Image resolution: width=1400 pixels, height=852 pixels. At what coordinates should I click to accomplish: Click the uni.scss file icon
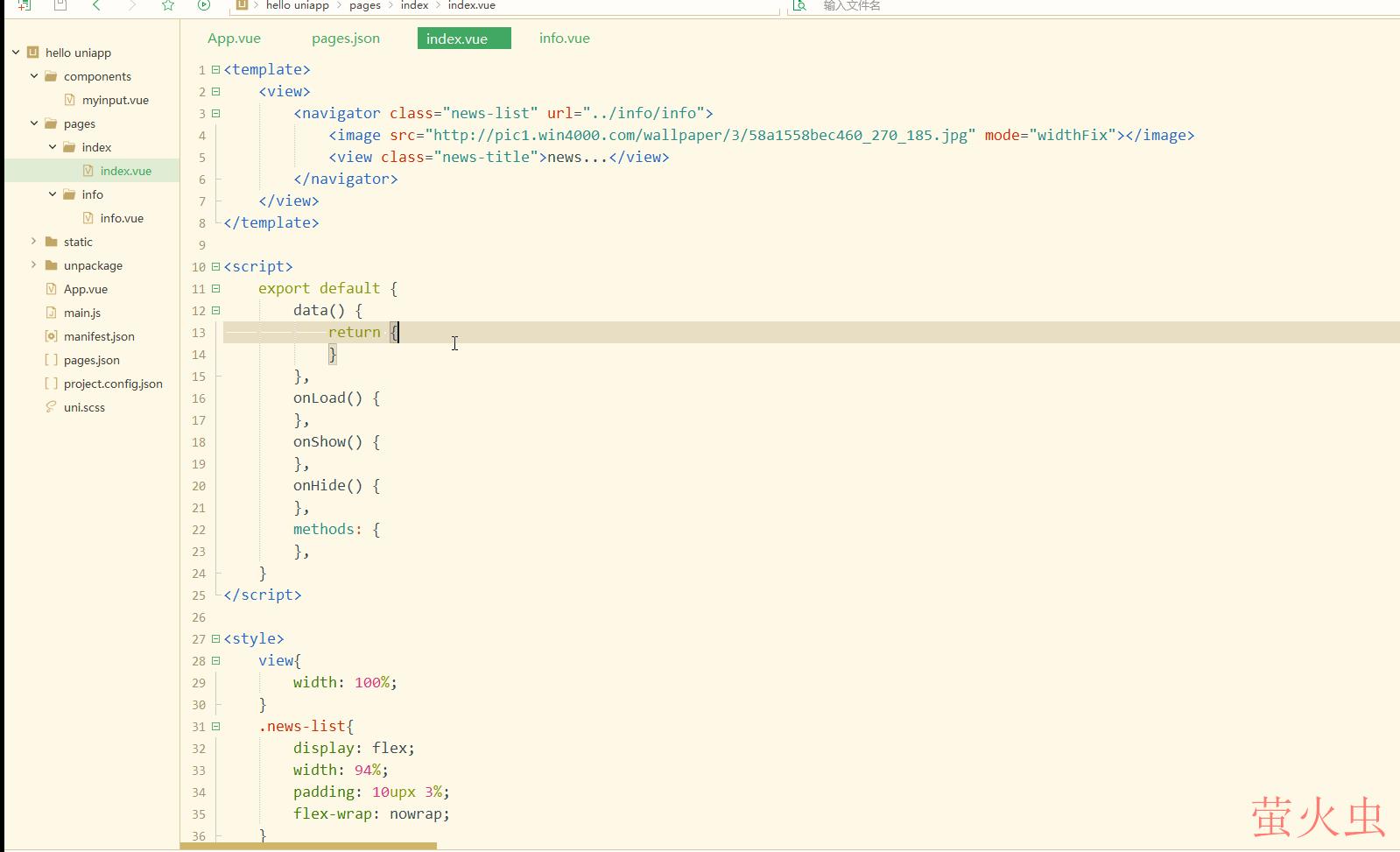(51, 407)
